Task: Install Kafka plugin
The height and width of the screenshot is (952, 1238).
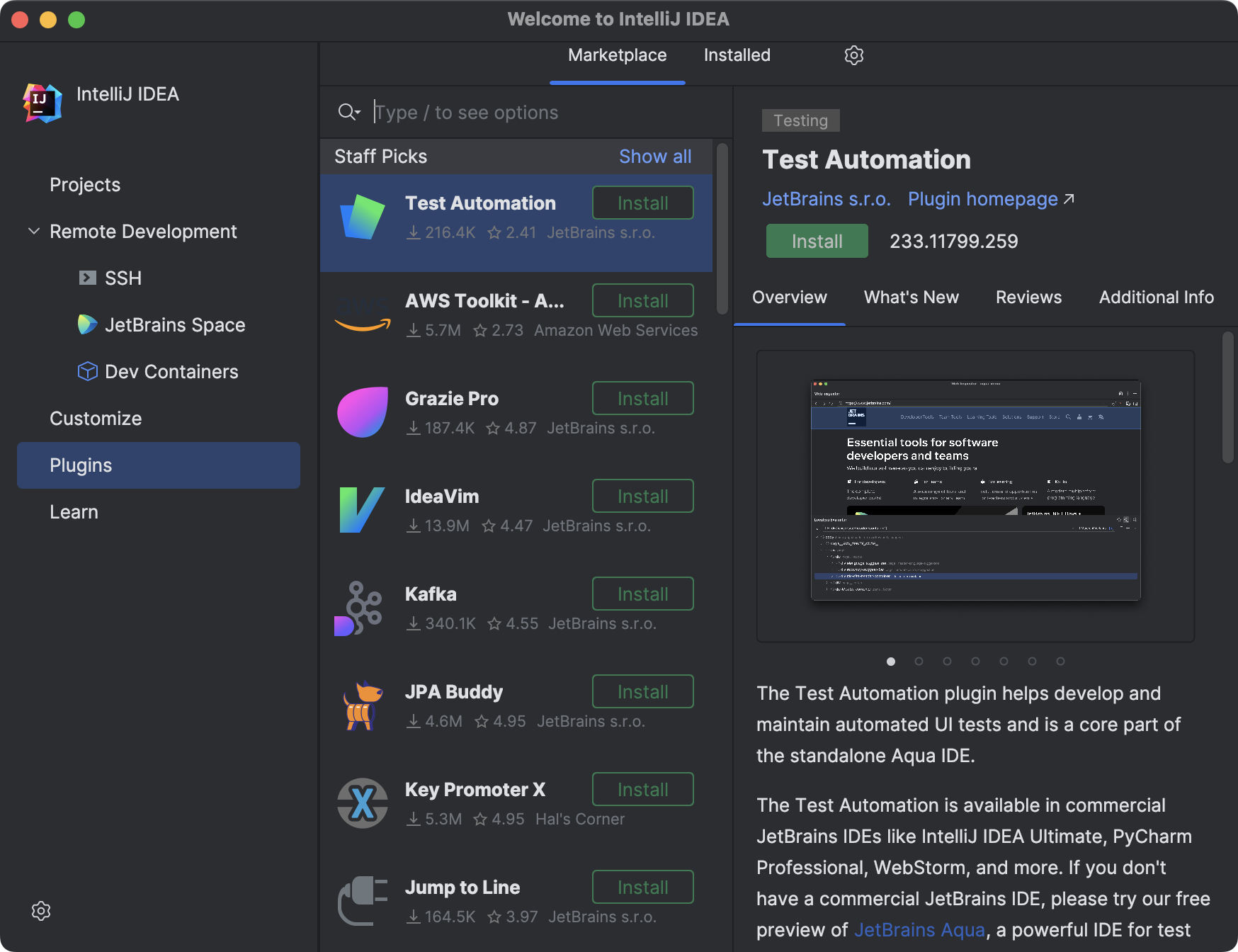Action: pyautogui.click(x=643, y=594)
